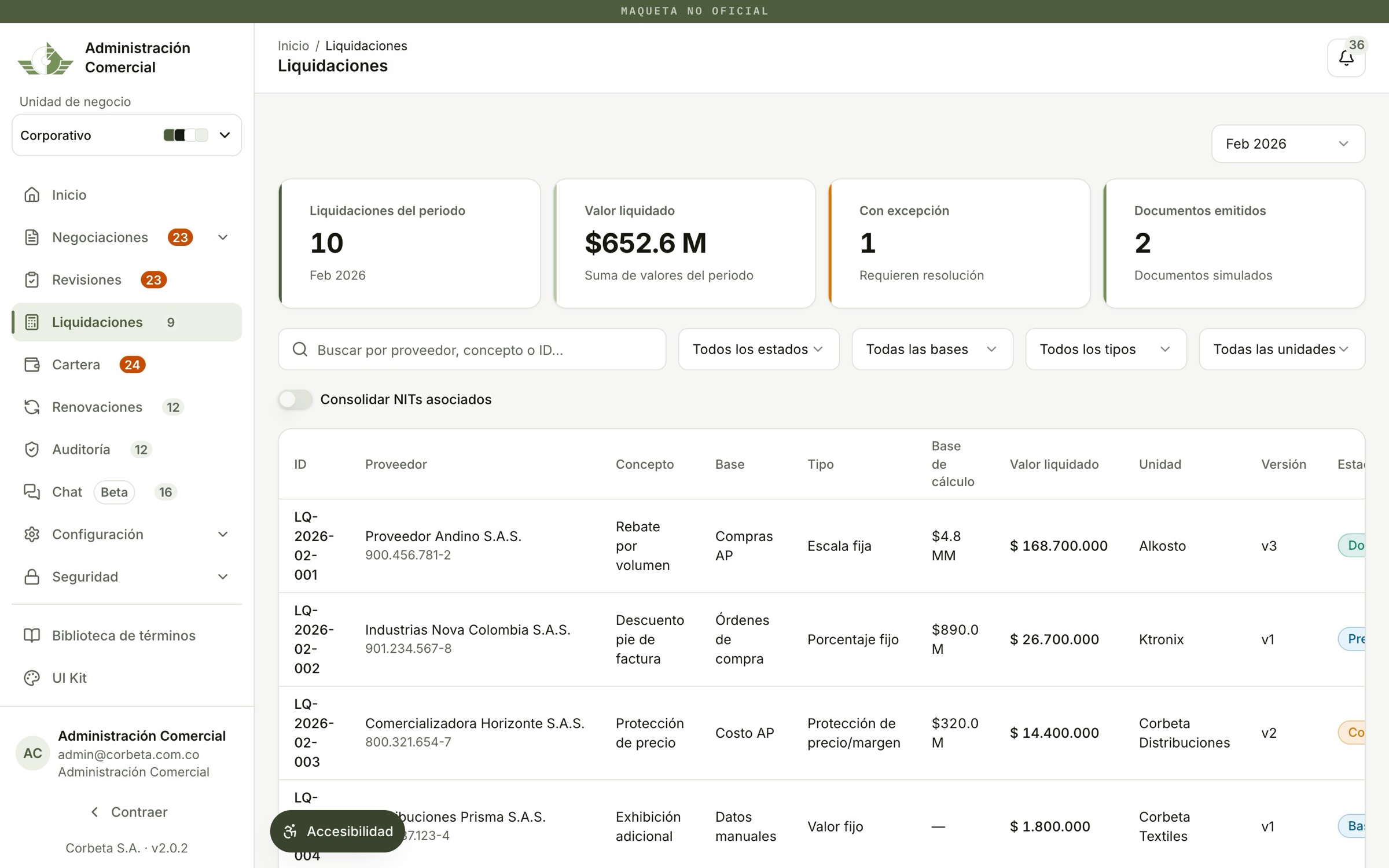Go to Cartera section

tap(127, 365)
